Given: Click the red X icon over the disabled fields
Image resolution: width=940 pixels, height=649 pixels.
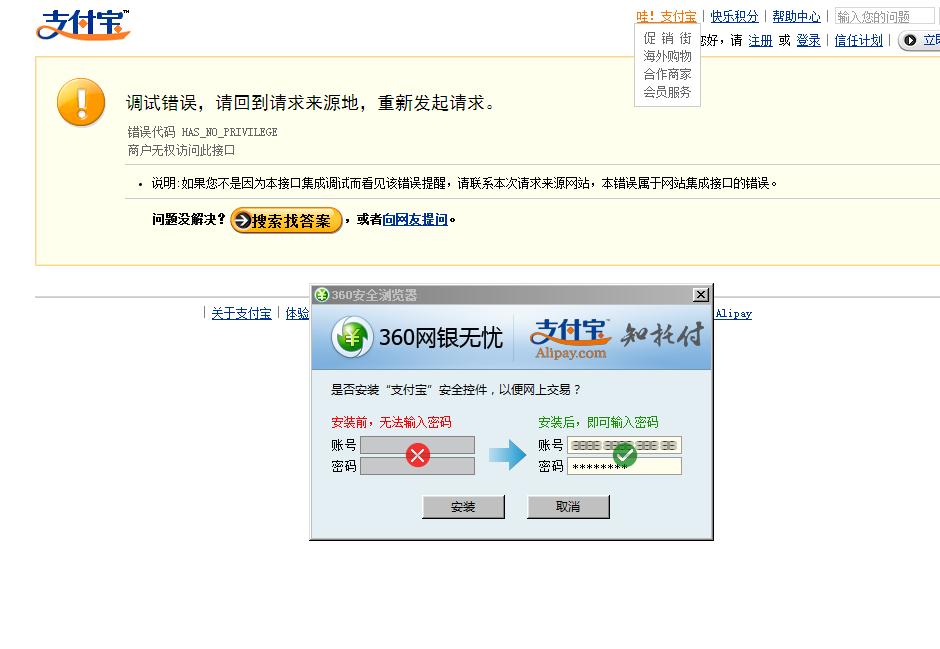Looking at the screenshot, I should coord(418,455).
